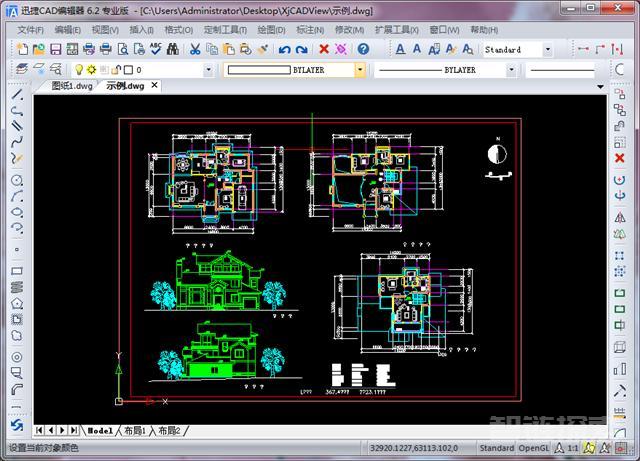Click the red X Erase tool in right toolbar

pos(620,158)
